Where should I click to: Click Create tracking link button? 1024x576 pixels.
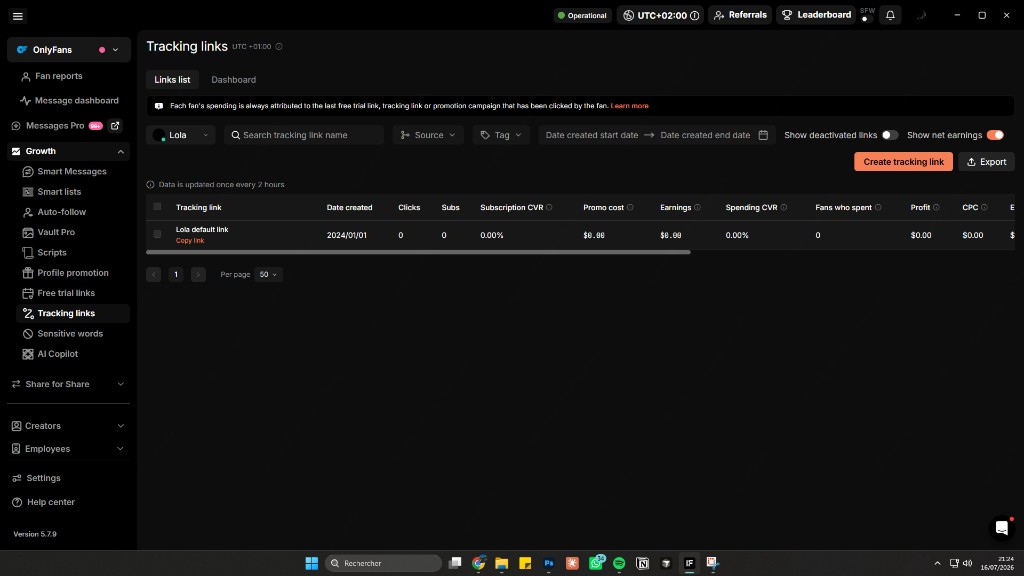pyautogui.click(x=903, y=162)
